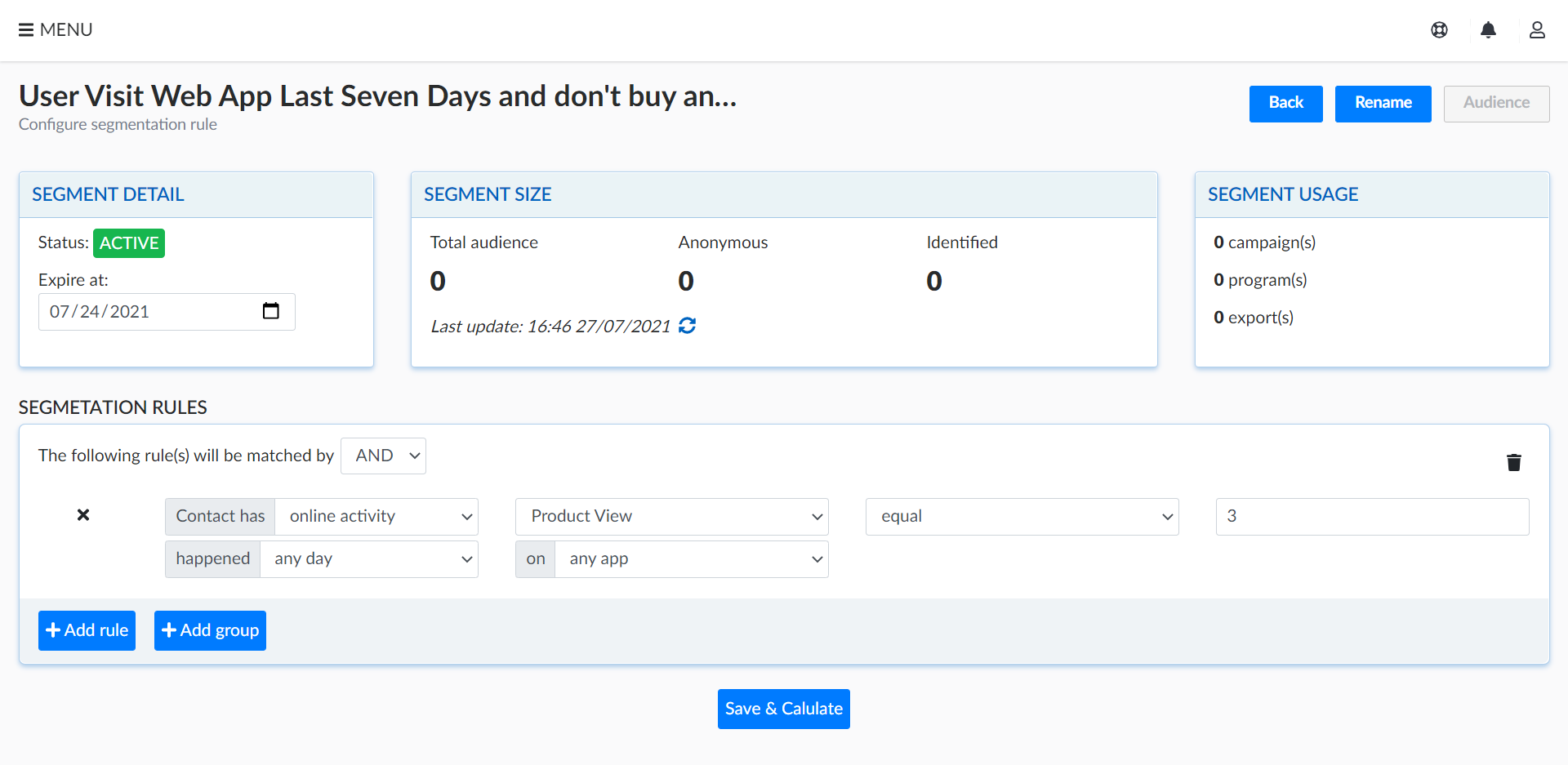Remove the rule with X icon
Screen dimensions: 1568x765
click(83, 515)
